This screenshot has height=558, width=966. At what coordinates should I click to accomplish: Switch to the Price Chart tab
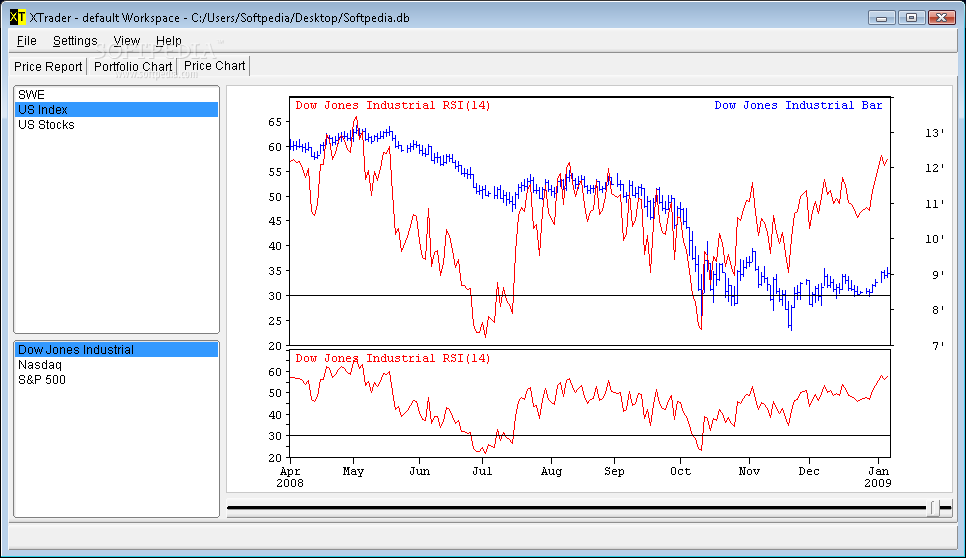[214, 66]
